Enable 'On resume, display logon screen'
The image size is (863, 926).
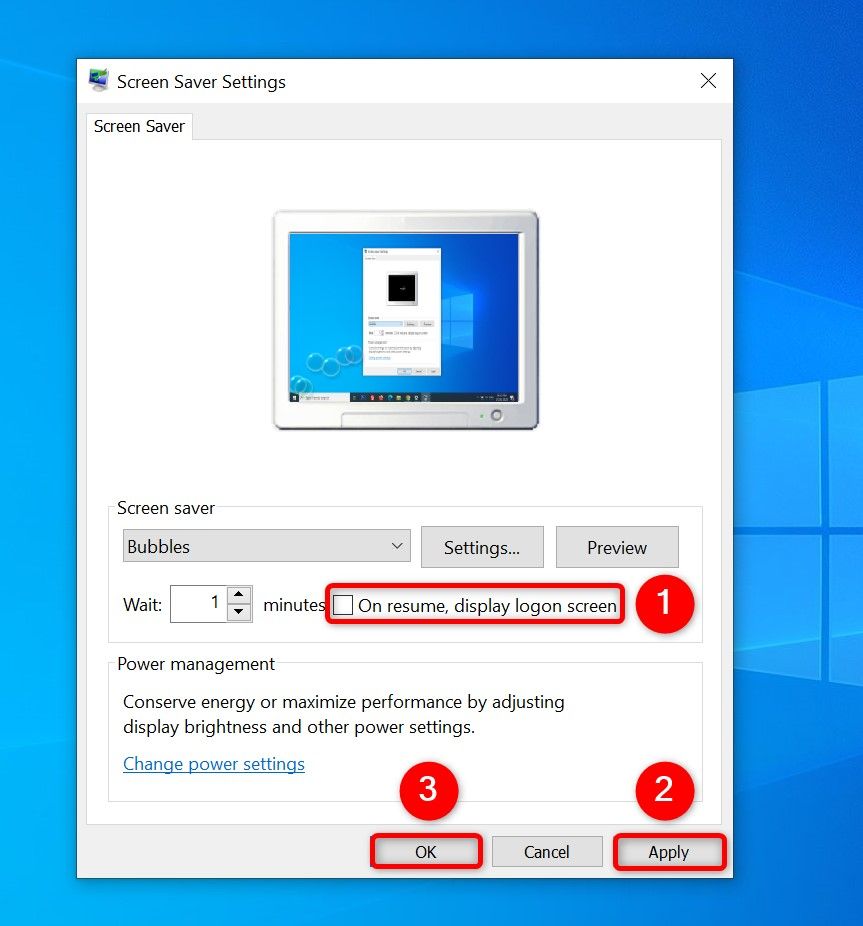pos(342,604)
